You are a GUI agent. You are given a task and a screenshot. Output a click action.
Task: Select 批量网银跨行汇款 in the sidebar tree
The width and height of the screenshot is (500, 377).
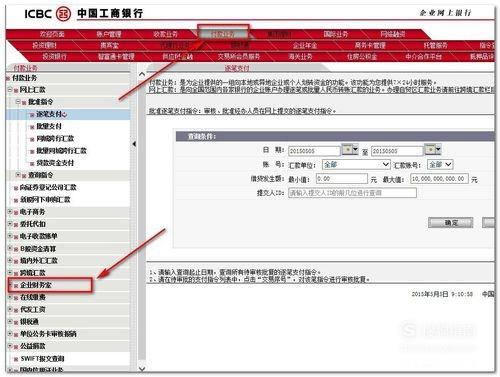(x=61, y=151)
